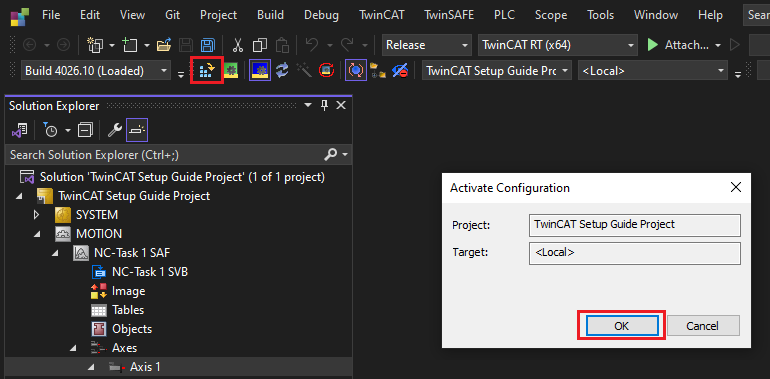
Task: Expand the SYSTEM tree node
Action: [36, 215]
